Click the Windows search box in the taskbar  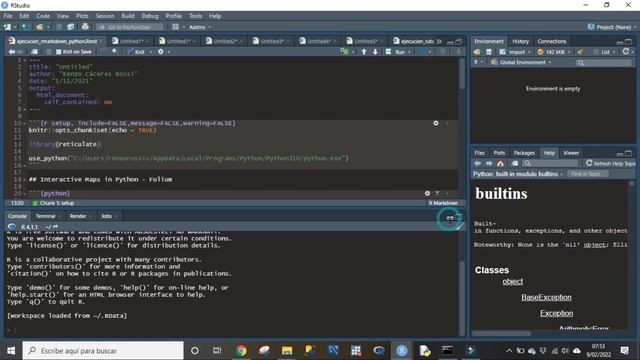coord(103,351)
